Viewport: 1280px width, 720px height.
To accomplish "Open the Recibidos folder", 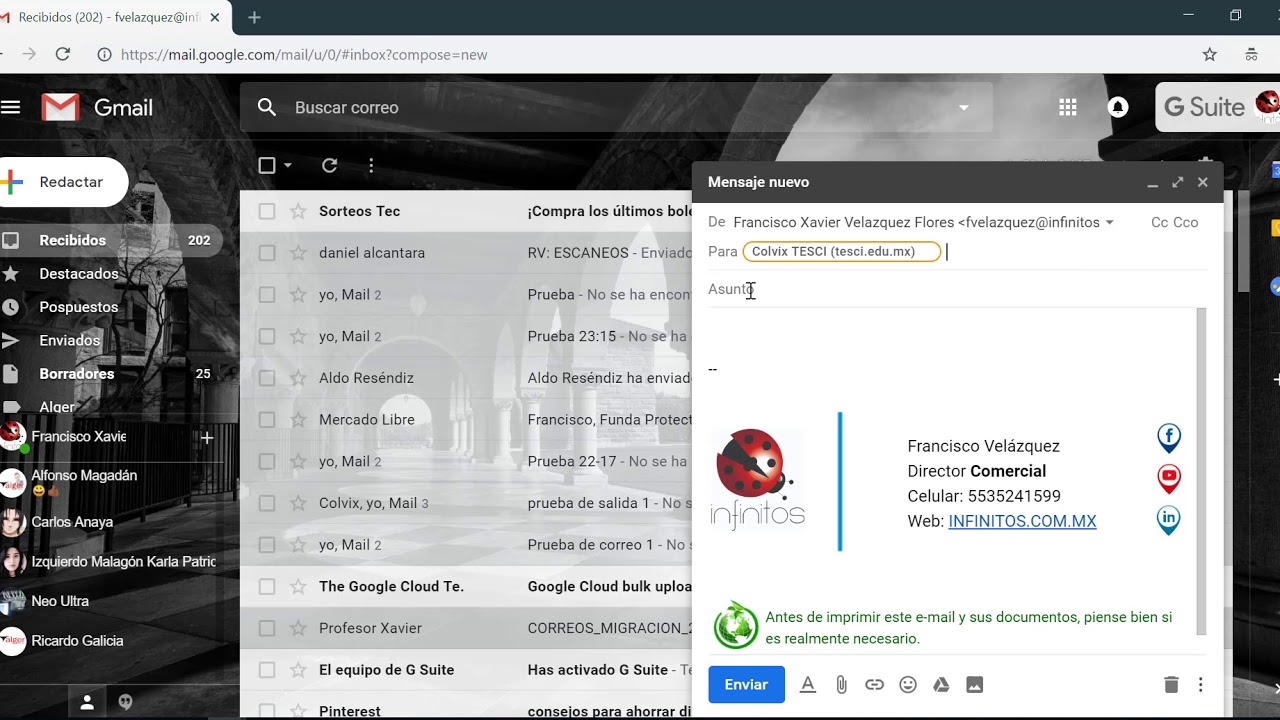I will tap(72, 240).
